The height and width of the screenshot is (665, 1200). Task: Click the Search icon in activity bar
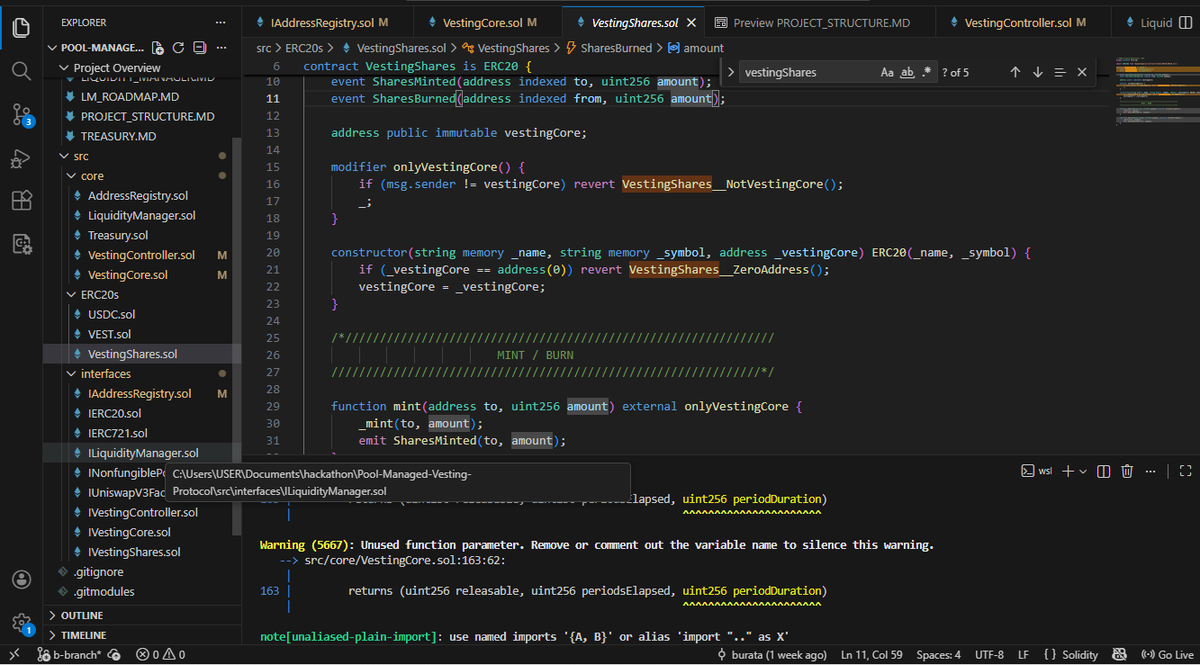[21, 71]
